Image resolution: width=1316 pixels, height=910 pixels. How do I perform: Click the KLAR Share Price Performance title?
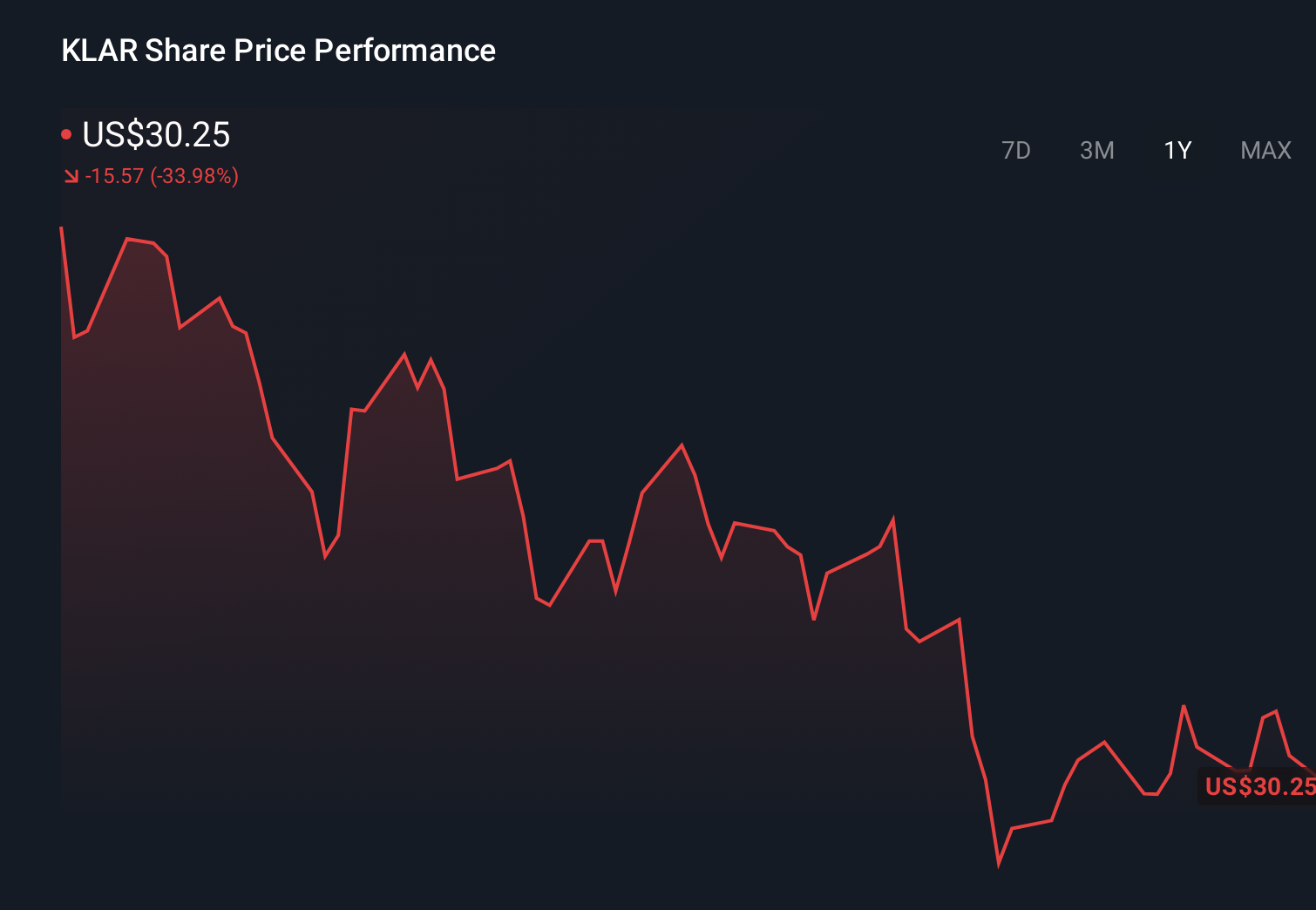(277, 50)
